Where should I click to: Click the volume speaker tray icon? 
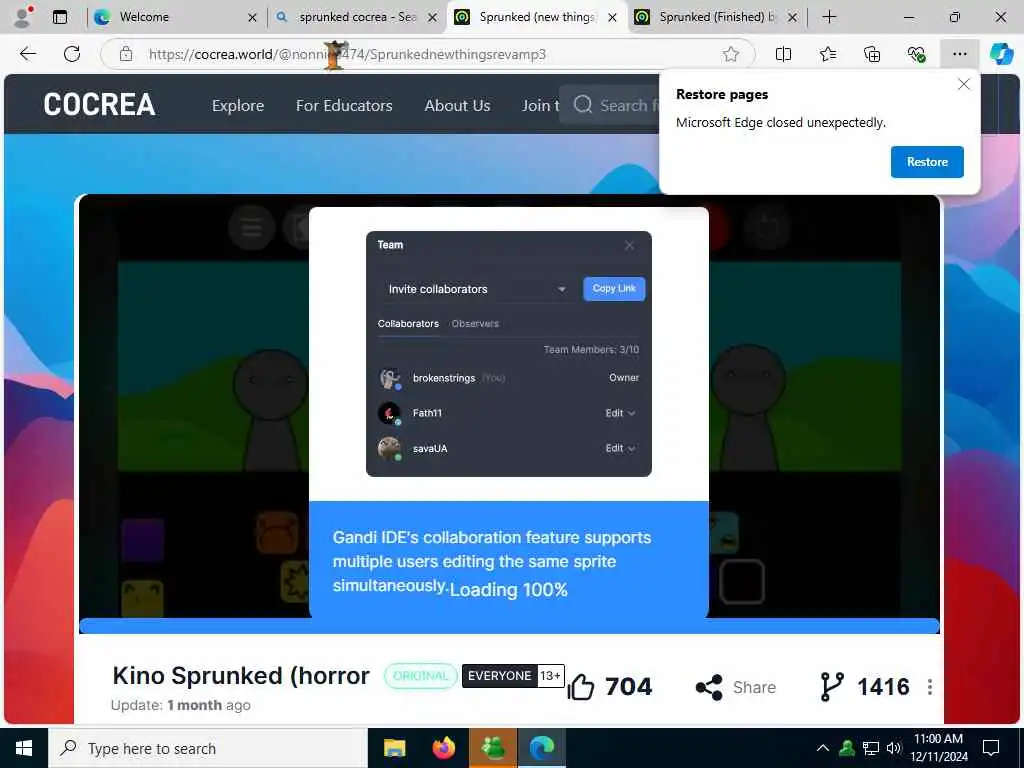(894, 748)
